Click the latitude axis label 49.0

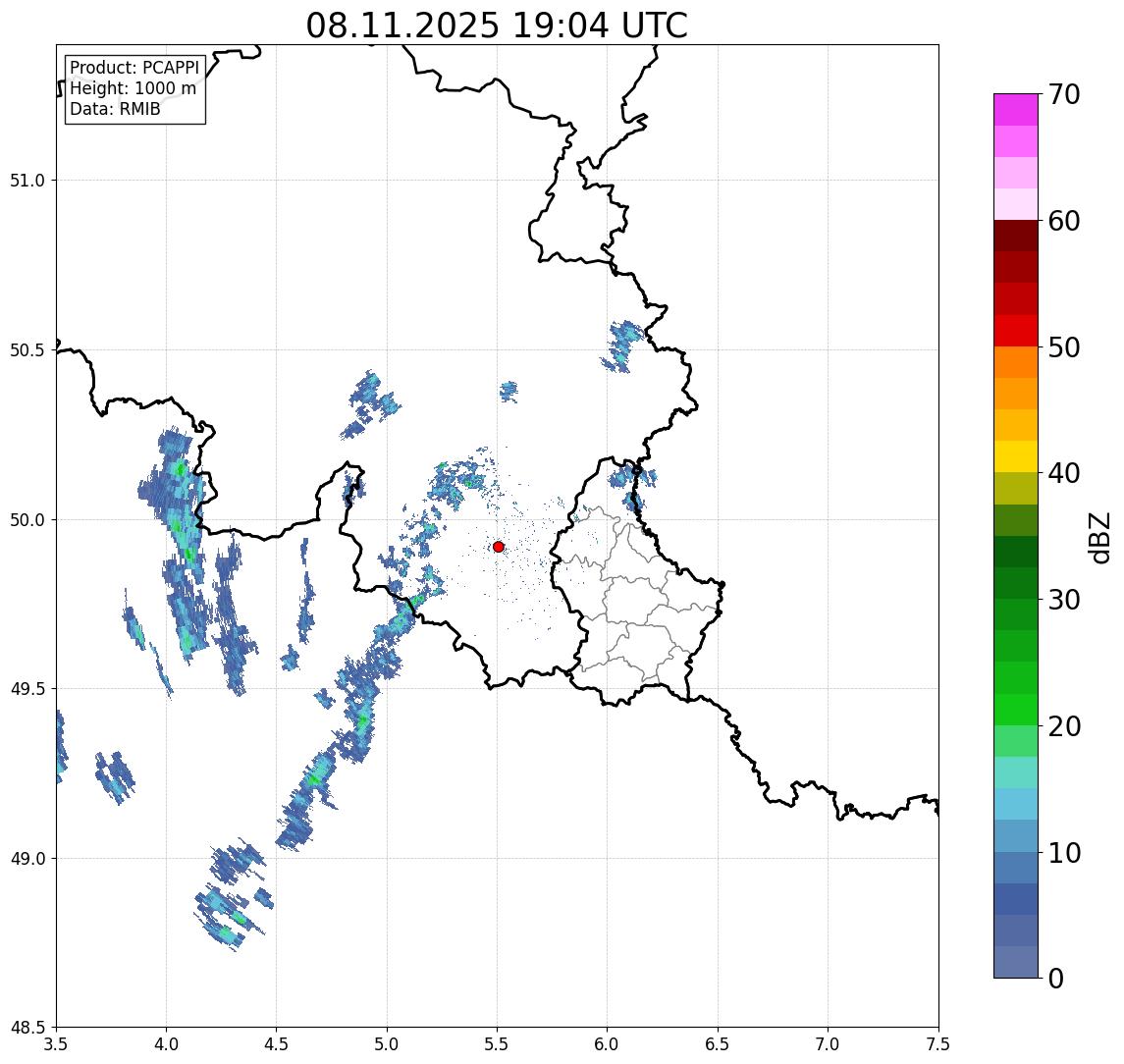(x=27, y=858)
